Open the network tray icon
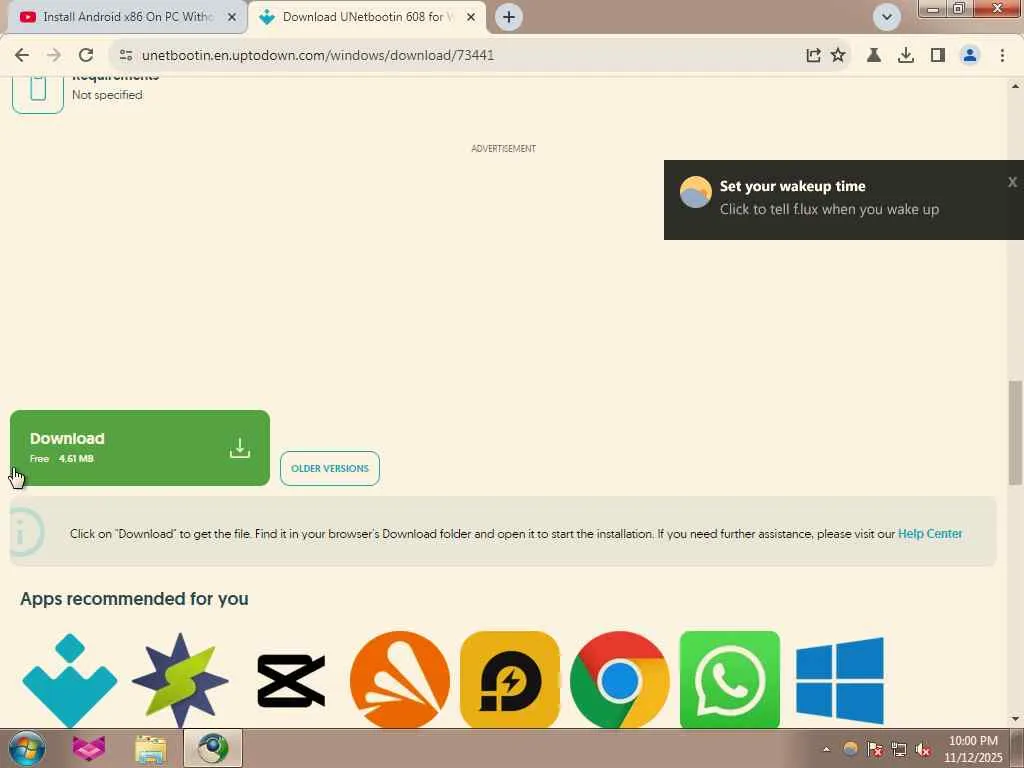The width and height of the screenshot is (1024, 768). 899,749
